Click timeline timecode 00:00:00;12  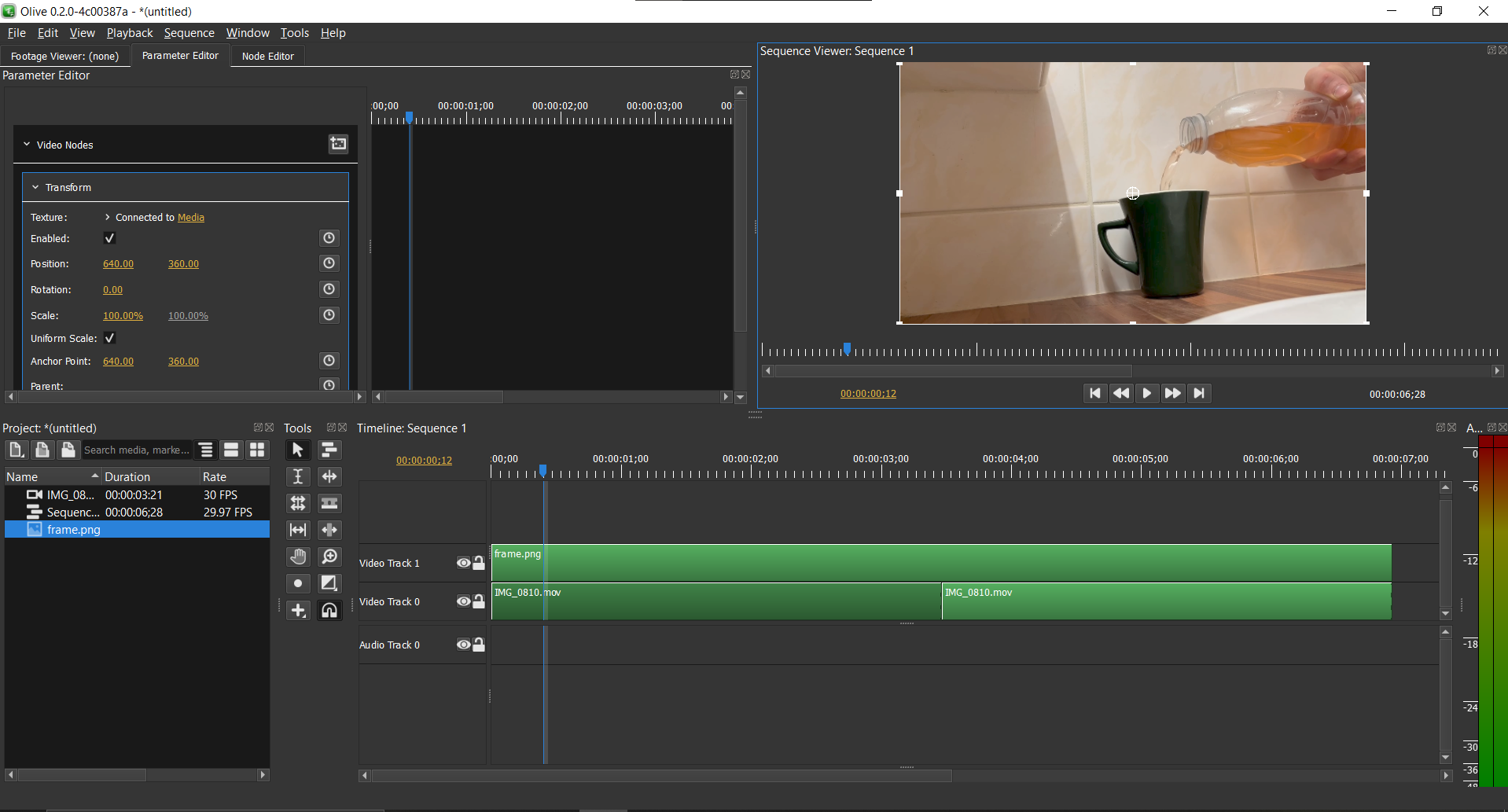tap(424, 460)
